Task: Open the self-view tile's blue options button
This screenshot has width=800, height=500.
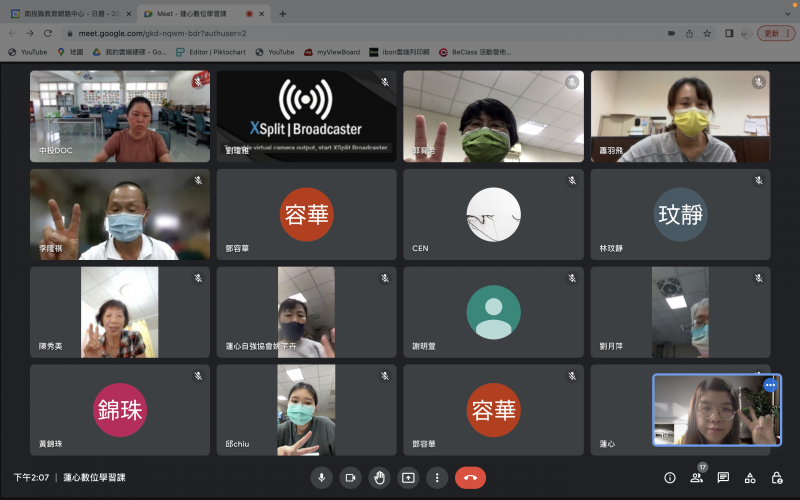Action: point(770,385)
